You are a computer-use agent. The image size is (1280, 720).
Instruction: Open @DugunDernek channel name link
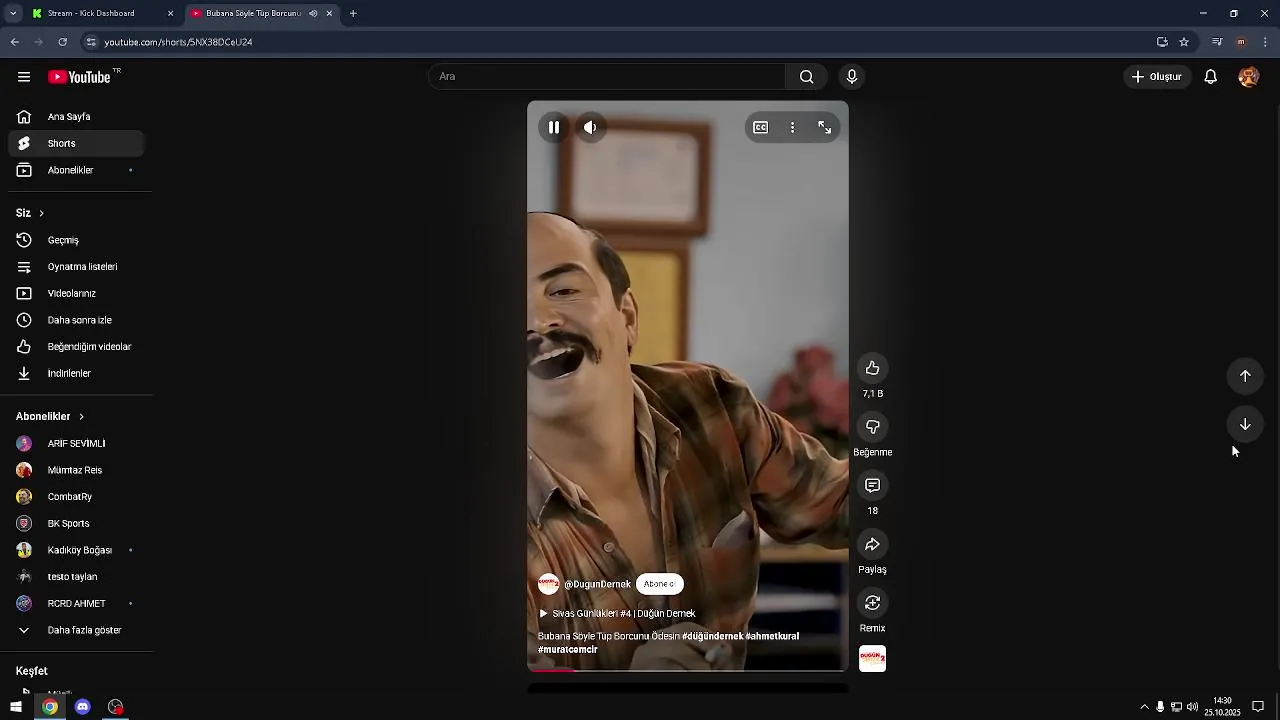point(597,584)
